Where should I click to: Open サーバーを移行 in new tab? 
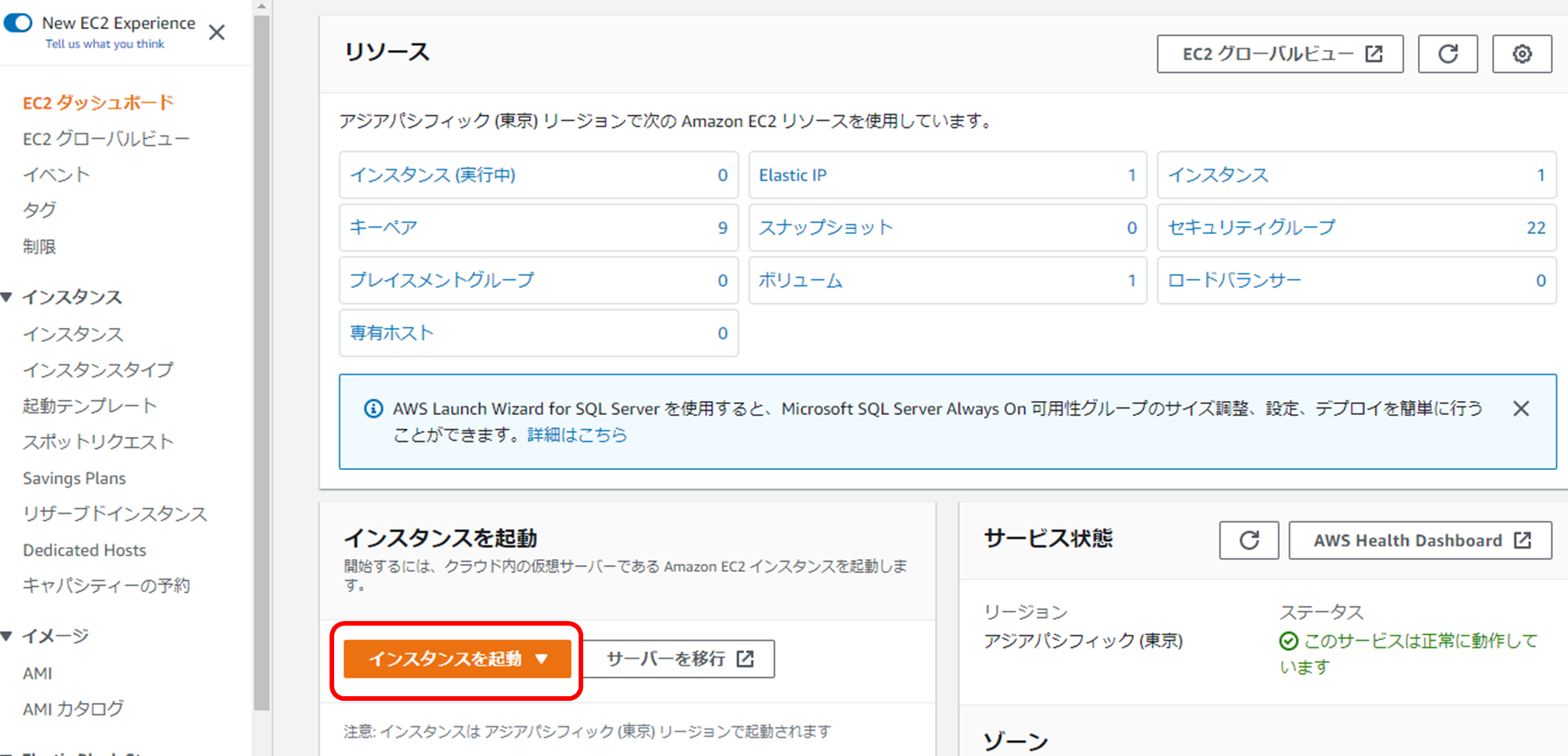point(679,659)
